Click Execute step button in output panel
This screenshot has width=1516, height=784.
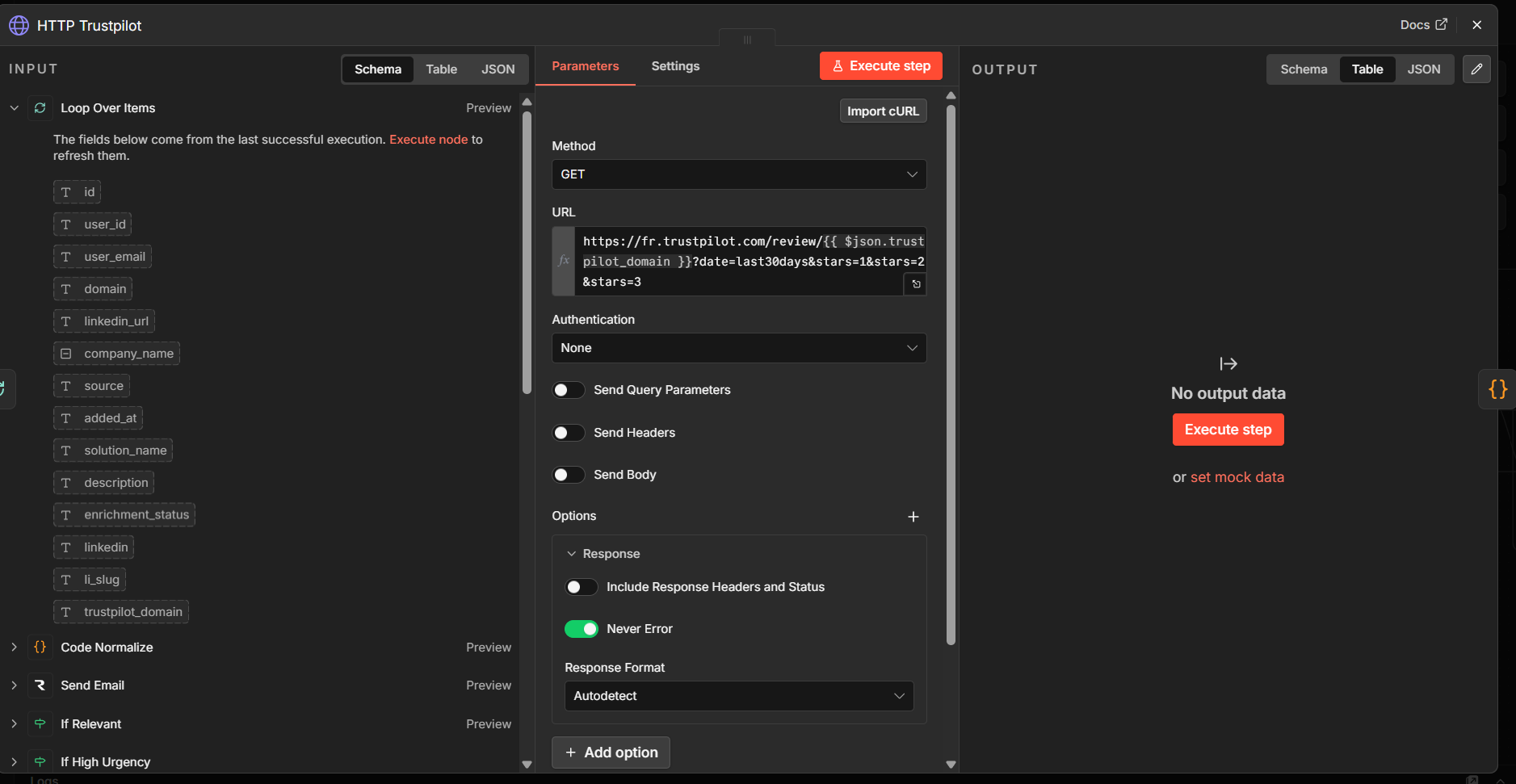(x=1228, y=430)
